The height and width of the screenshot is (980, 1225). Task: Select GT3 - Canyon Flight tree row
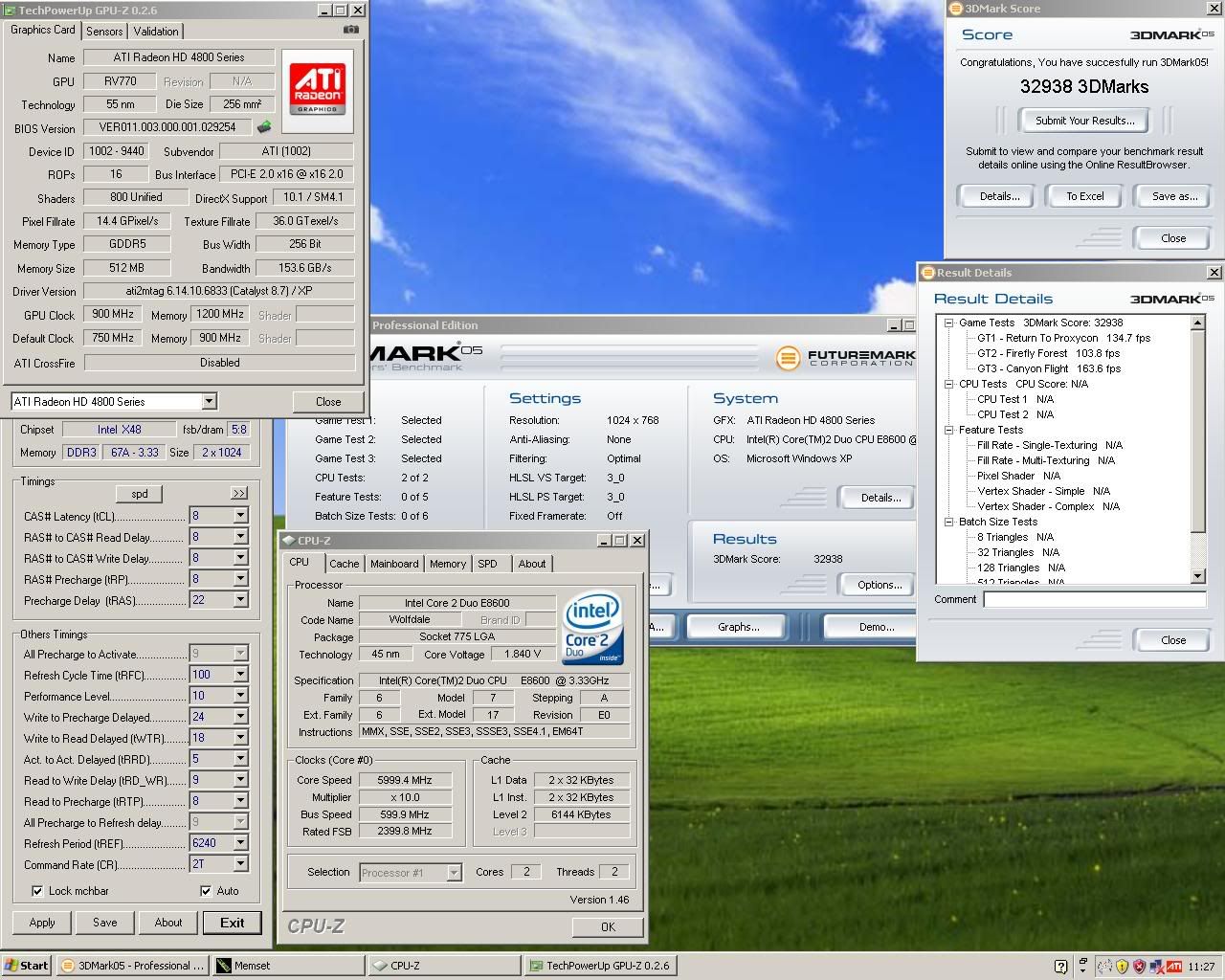[1048, 368]
